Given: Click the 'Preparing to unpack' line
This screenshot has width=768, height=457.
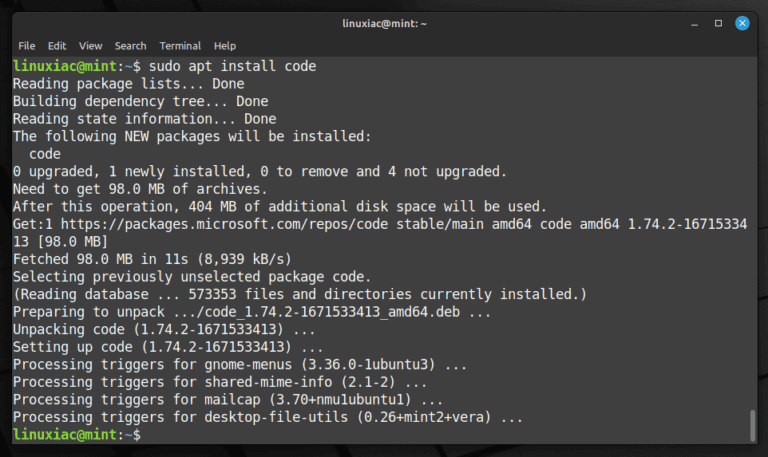Looking at the screenshot, I should pyautogui.click(x=252, y=312).
